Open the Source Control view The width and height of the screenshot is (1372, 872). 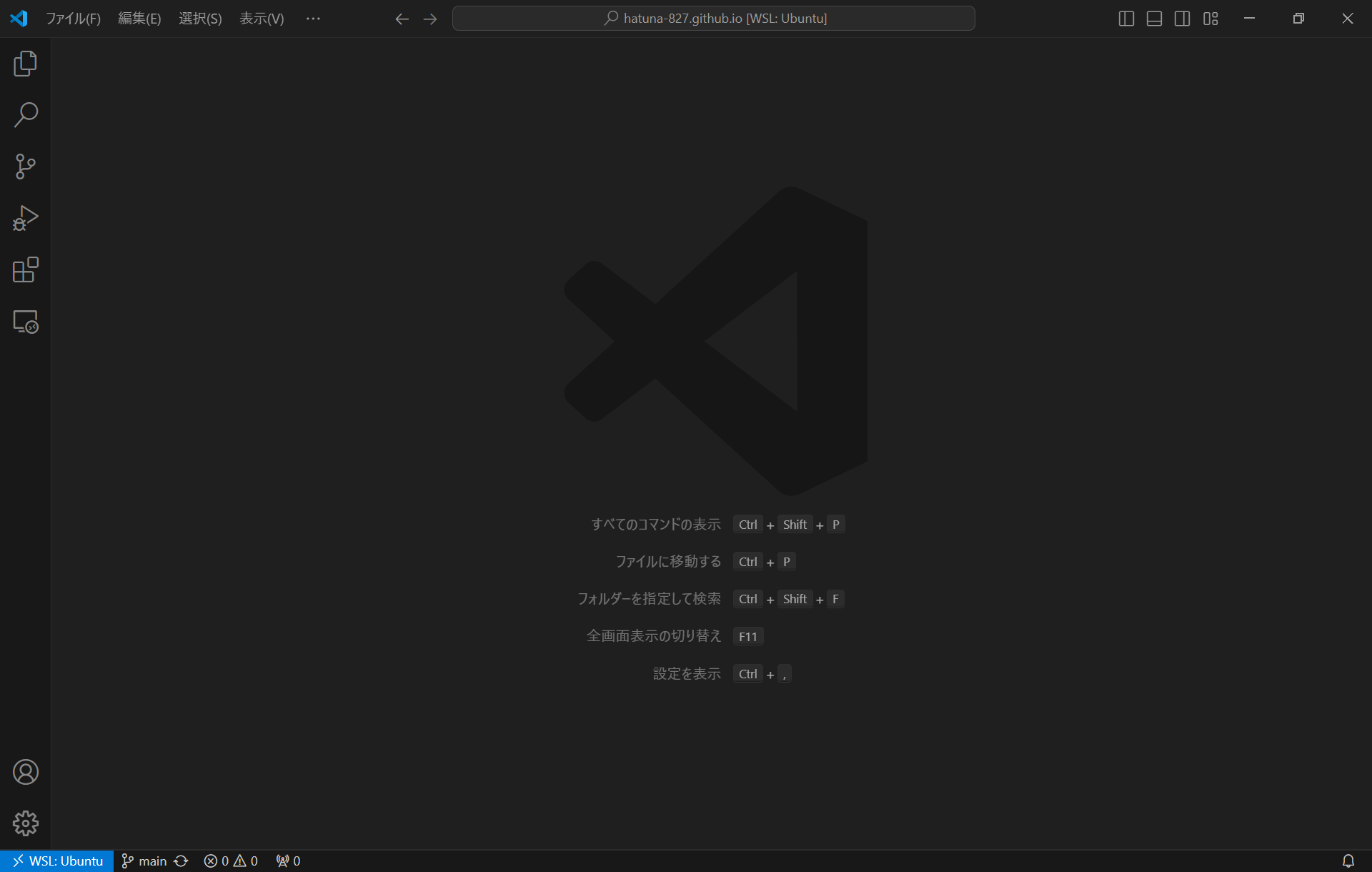tap(25, 167)
